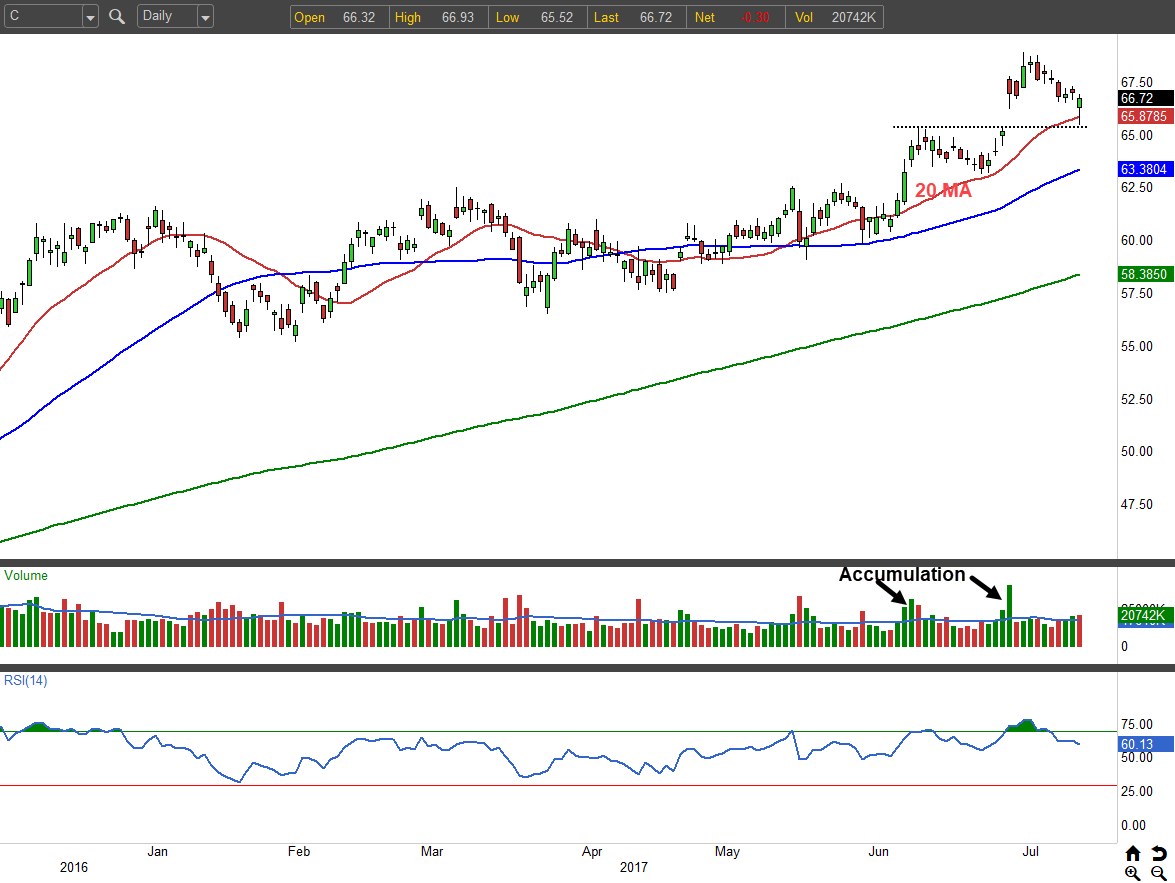Click the RSI 25.00 axis label

[1137, 792]
